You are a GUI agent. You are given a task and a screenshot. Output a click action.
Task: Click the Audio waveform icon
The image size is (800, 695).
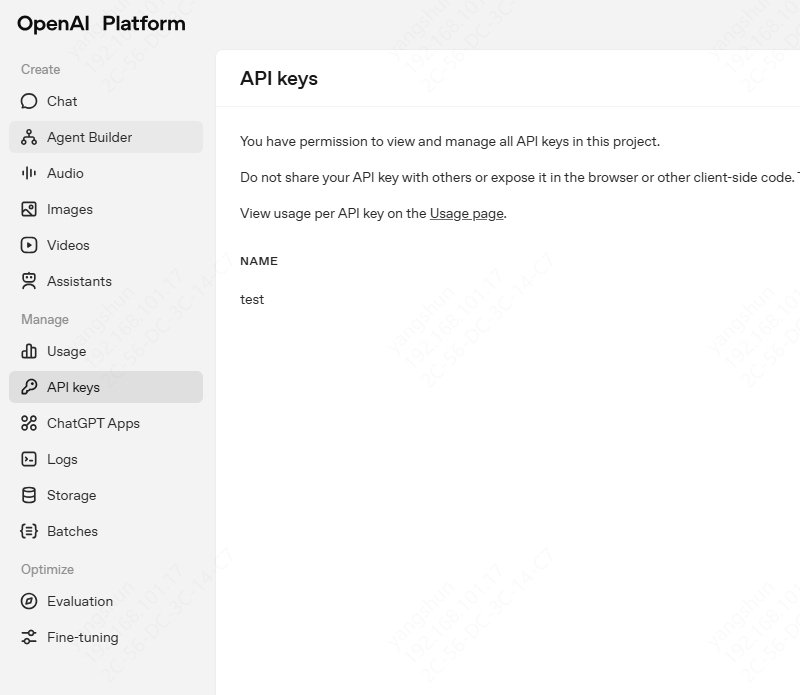(x=29, y=173)
